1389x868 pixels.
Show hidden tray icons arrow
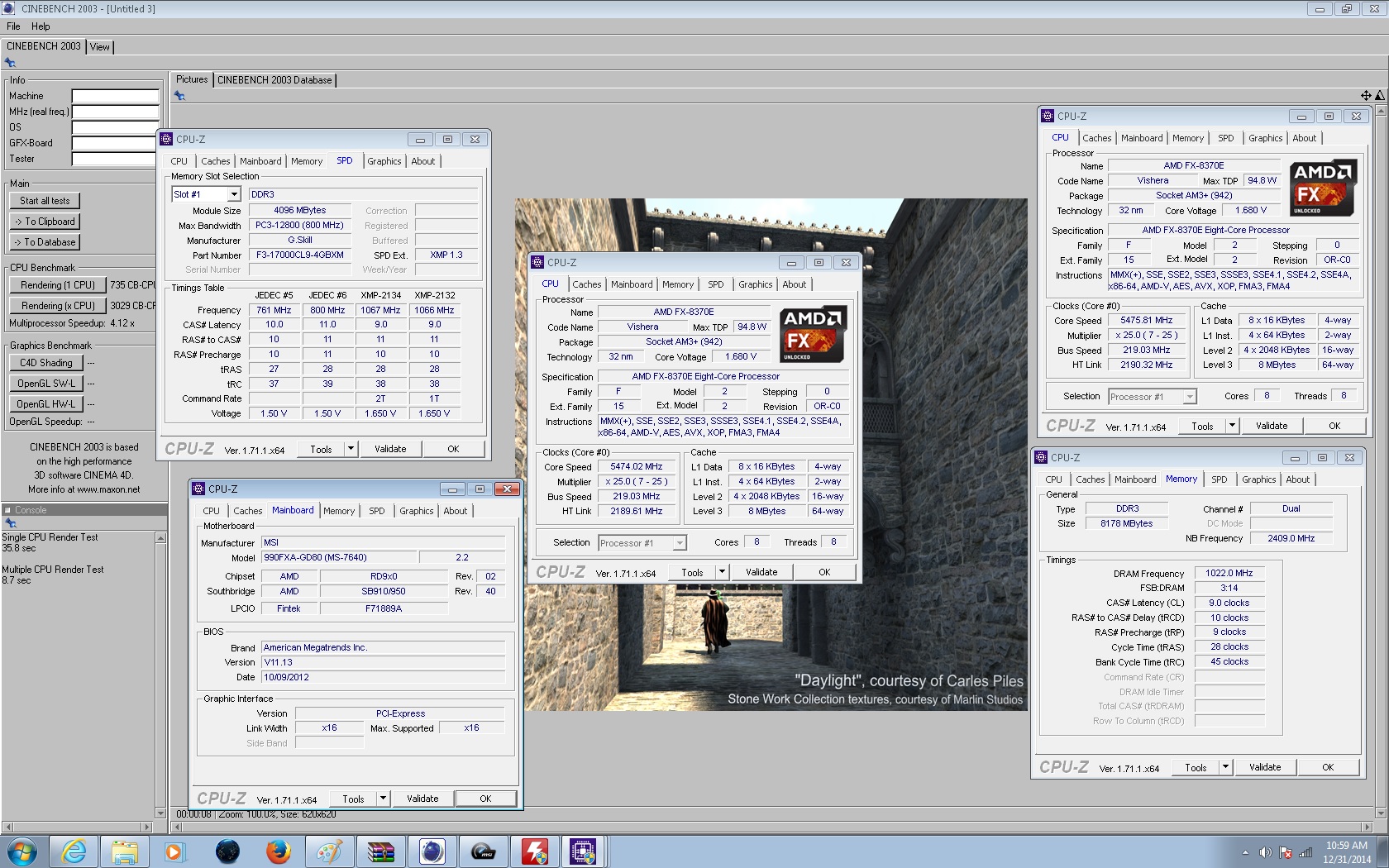pyautogui.click(x=1245, y=852)
